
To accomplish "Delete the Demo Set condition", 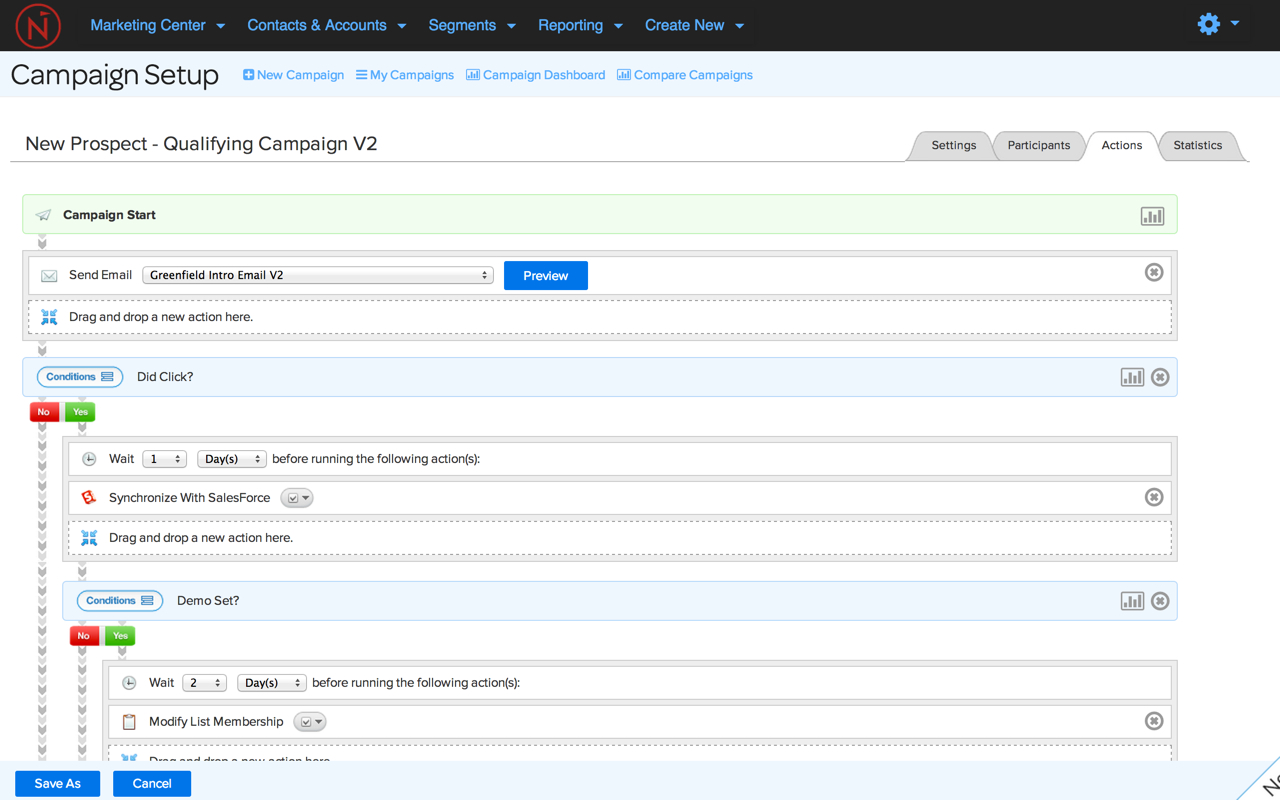I will pyautogui.click(x=1160, y=601).
